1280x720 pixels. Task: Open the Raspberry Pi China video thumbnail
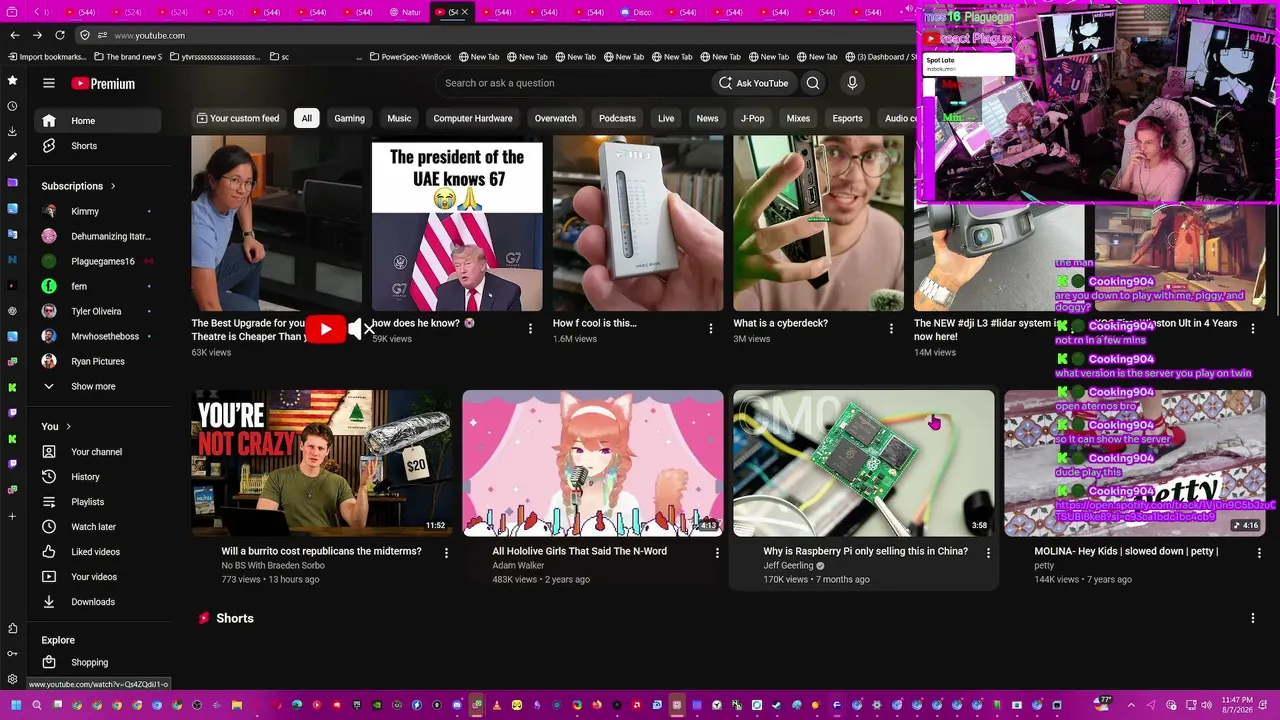coord(864,463)
